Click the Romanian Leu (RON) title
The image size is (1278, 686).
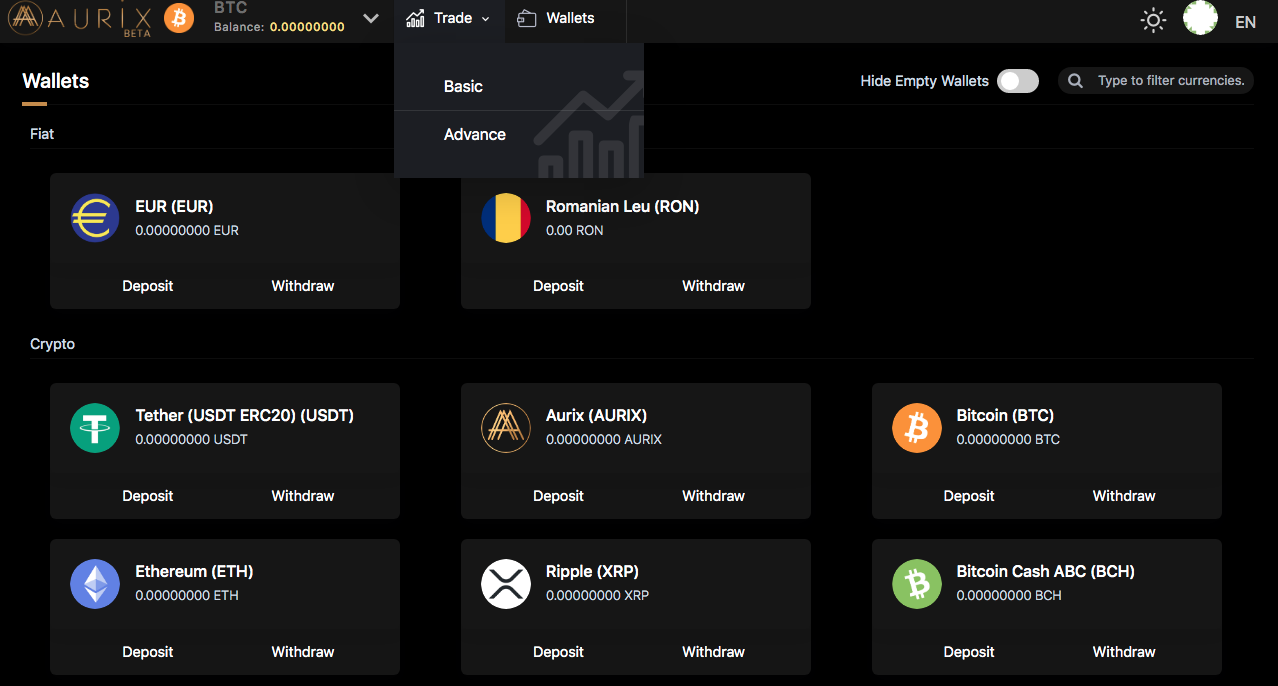tap(622, 207)
